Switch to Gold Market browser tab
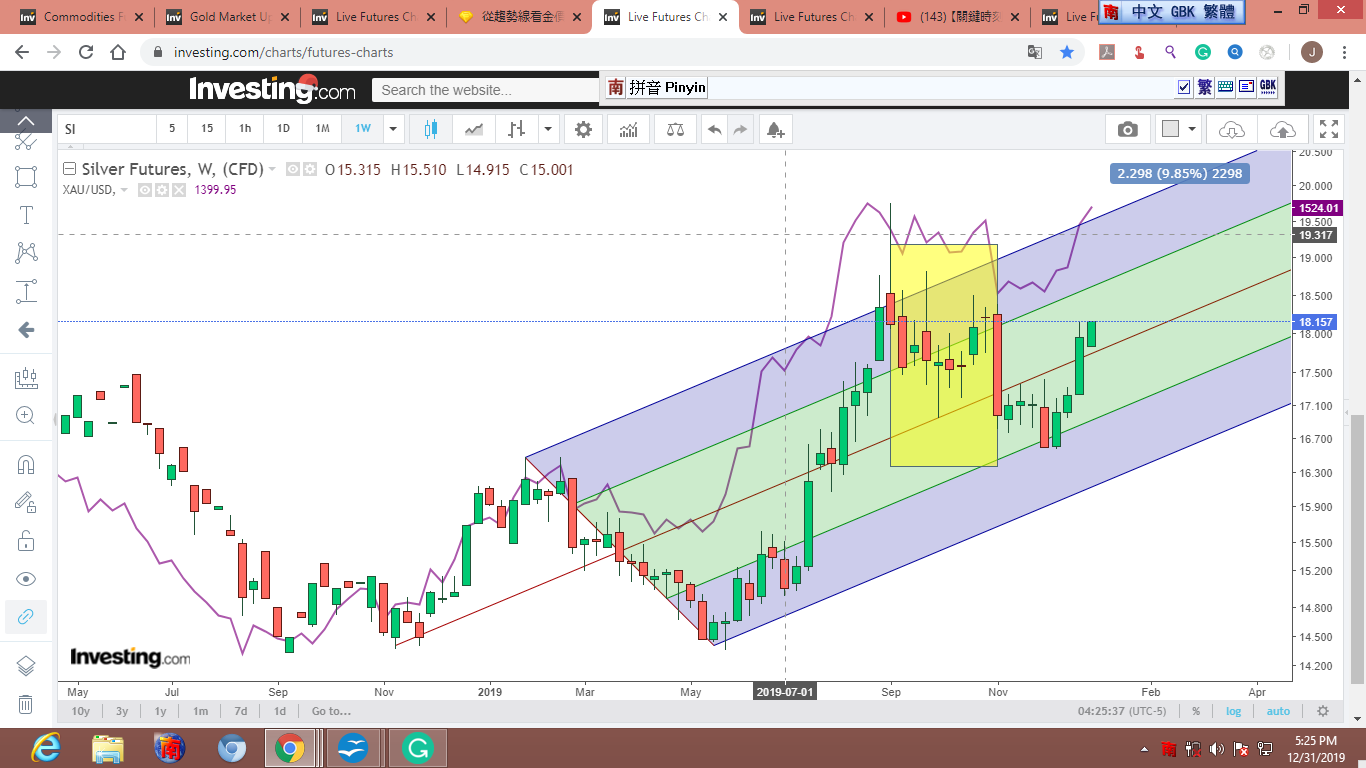Viewport: 1366px width, 768px height. (x=227, y=17)
